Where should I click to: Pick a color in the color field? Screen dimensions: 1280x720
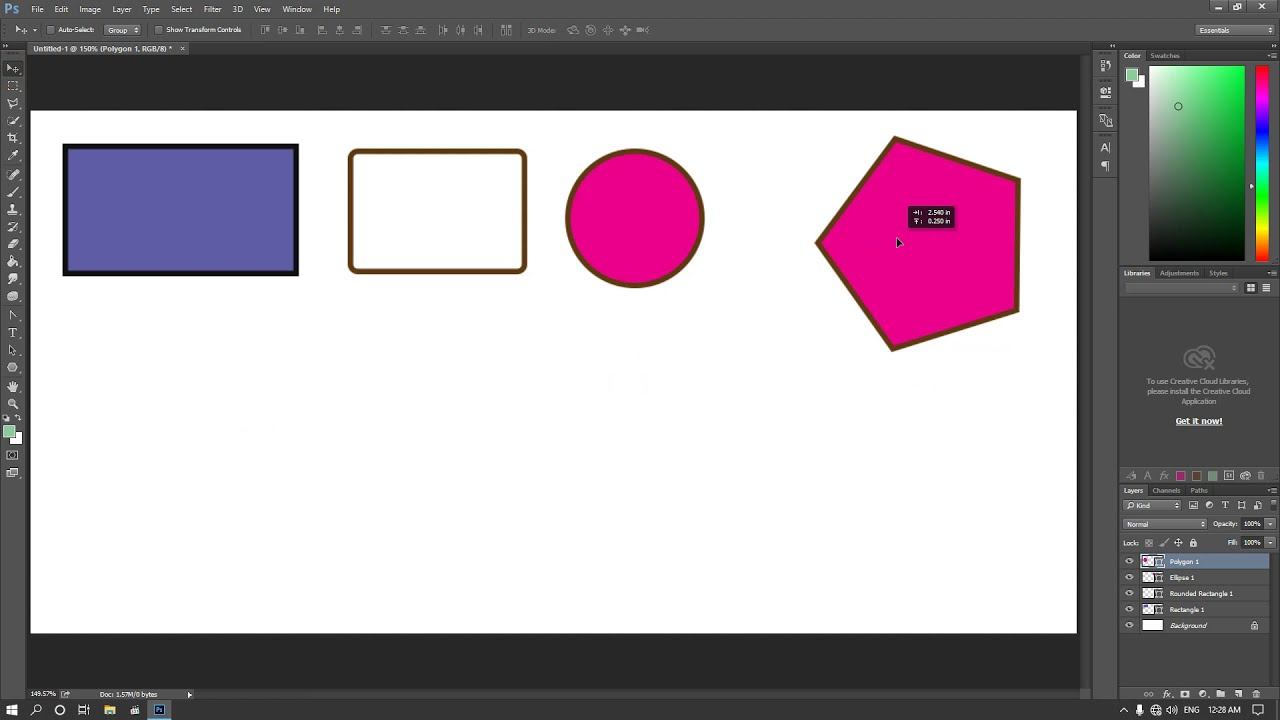click(x=1197, y=163)
